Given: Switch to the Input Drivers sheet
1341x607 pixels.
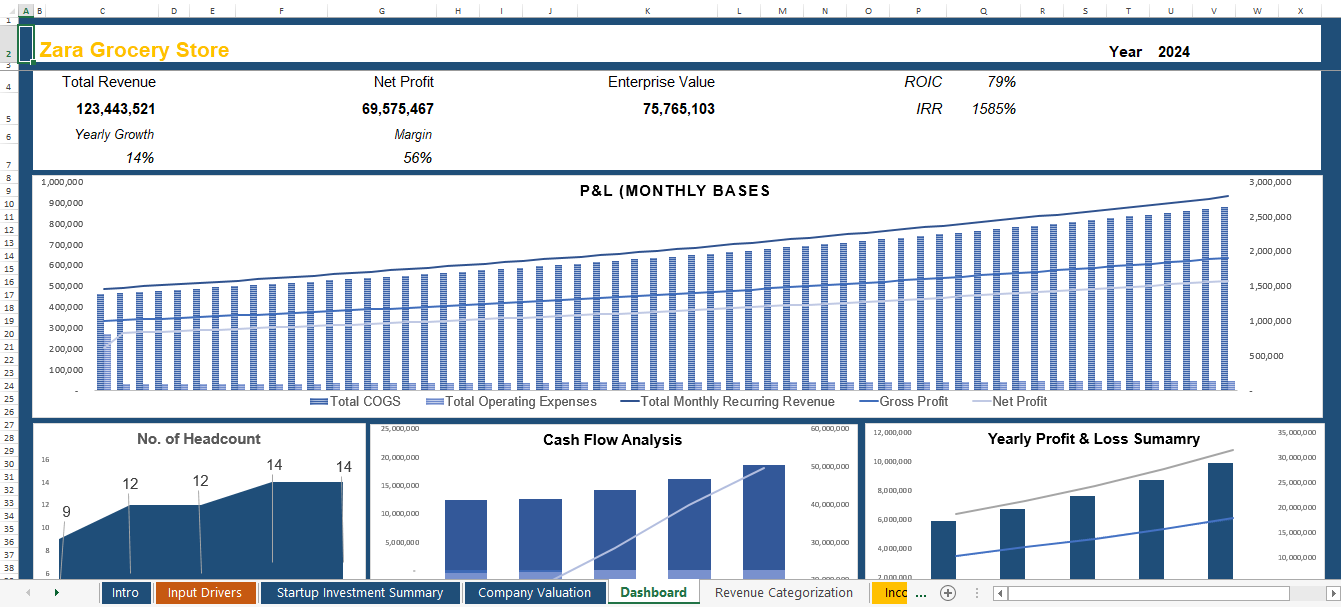Looking at the screenshot, I should point(205,593).
